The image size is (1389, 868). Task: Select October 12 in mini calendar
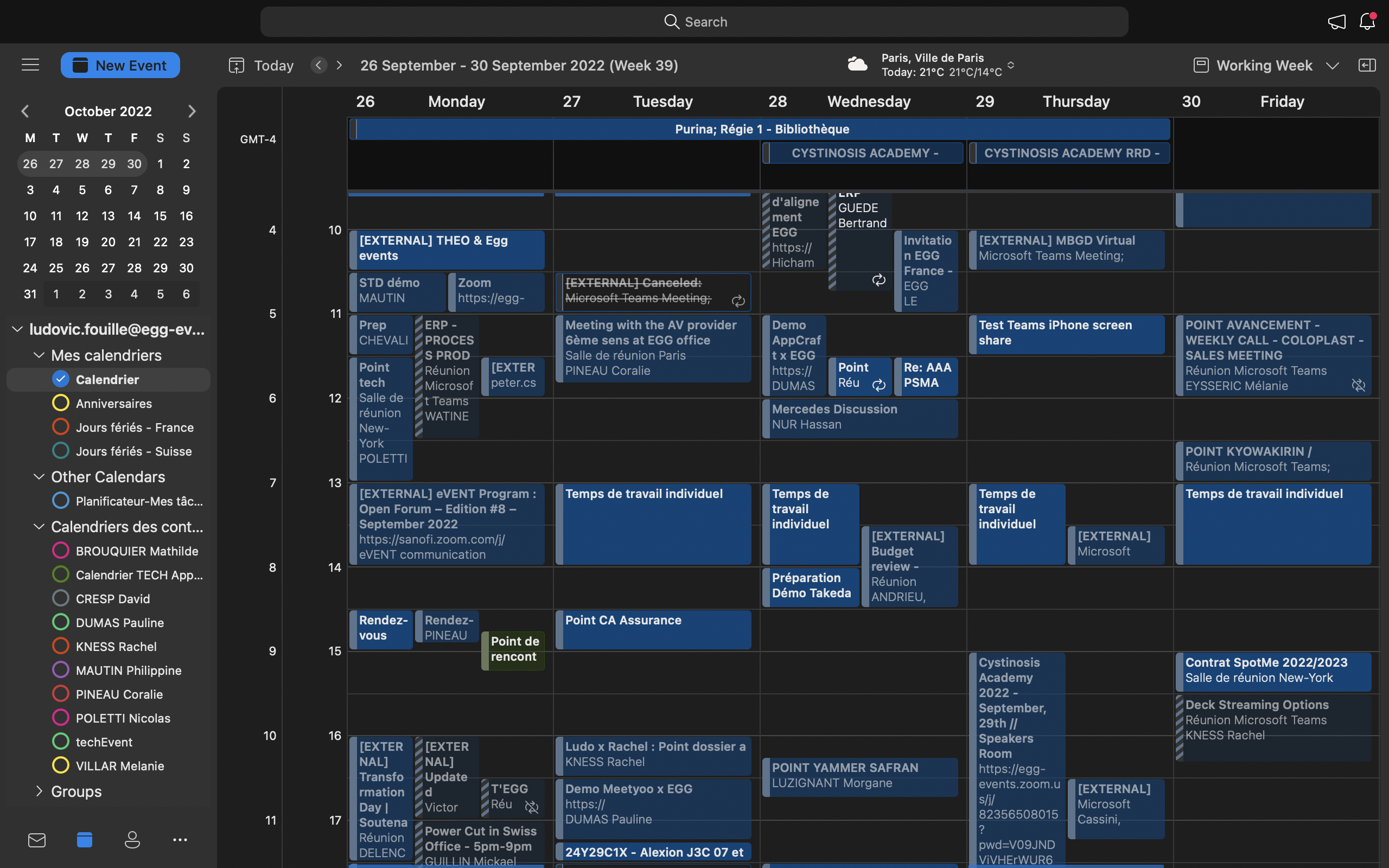pos(82,216)
